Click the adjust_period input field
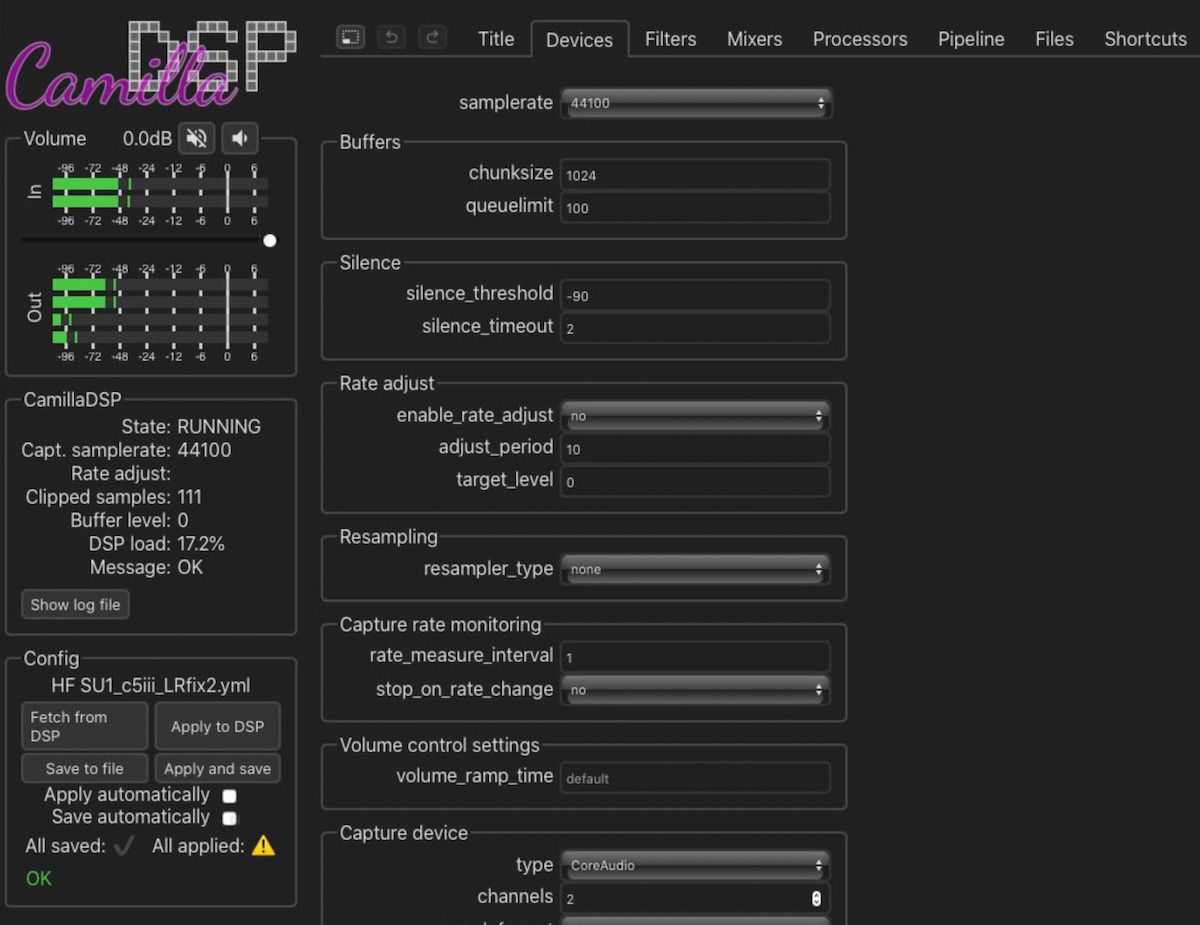 pyautogui.click(x=695, y=449)
